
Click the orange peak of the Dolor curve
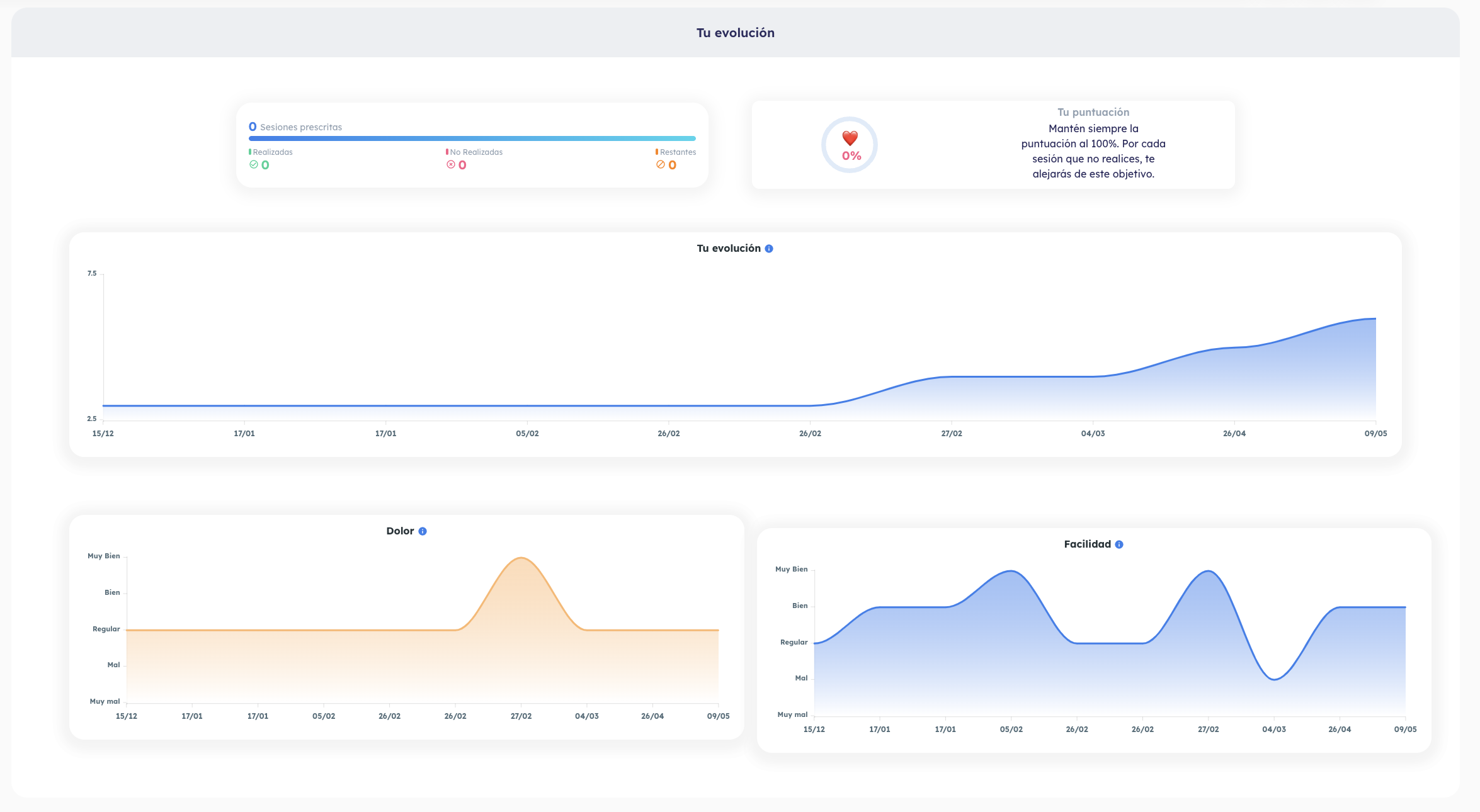tap(521, 558)
